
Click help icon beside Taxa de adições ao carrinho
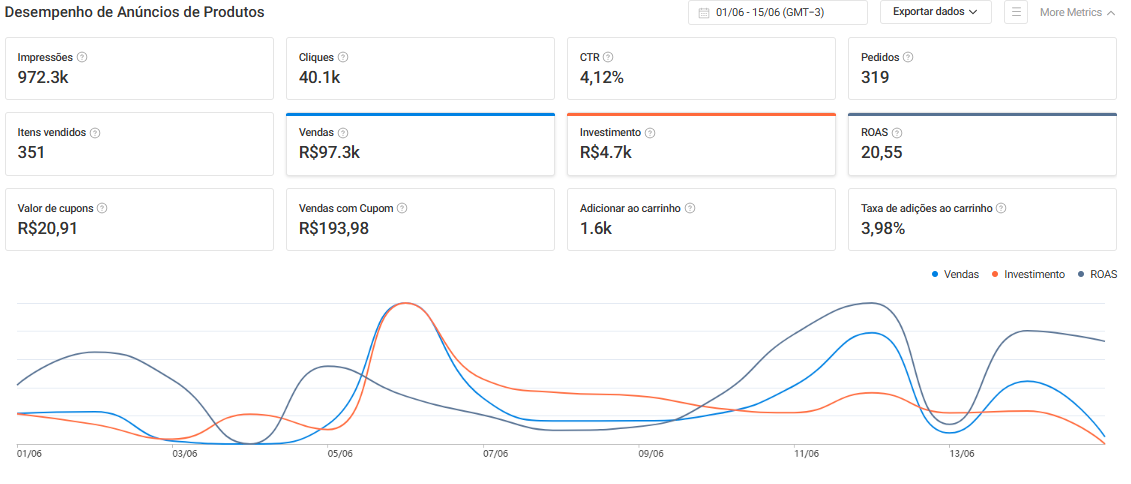1000,208
